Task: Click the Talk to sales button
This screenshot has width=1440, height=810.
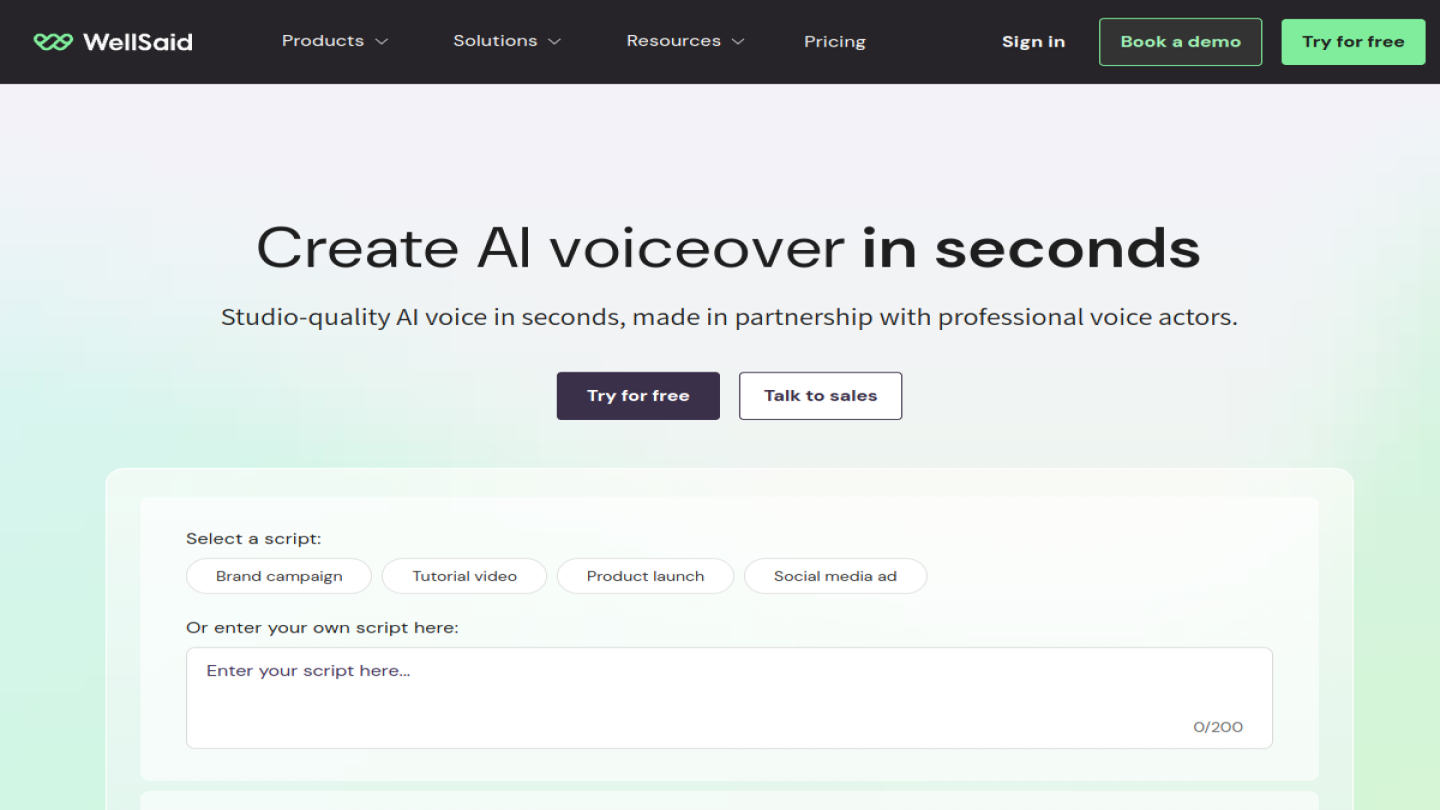Action: point(820,396)
